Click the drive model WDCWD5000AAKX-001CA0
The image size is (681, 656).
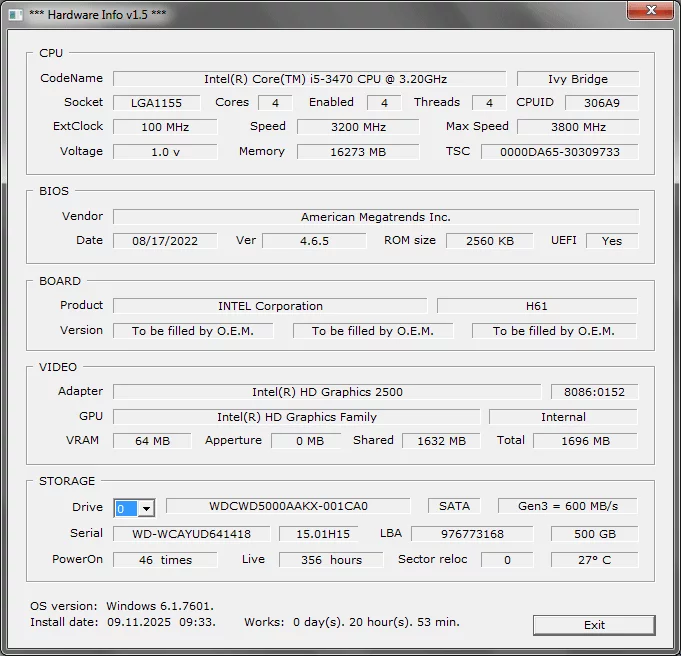(x=288, y=506)
